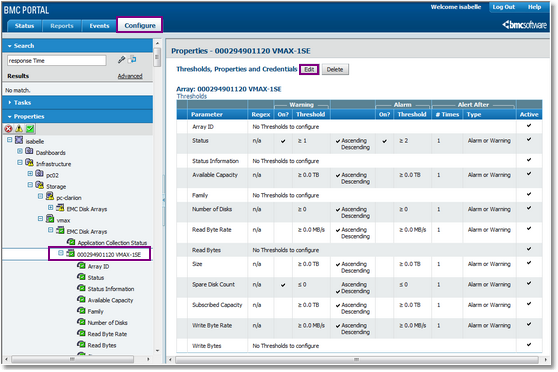The width and height of the screenshot is (558, 372).
Task: Click the Delete button
Action: tap(335, 69)
